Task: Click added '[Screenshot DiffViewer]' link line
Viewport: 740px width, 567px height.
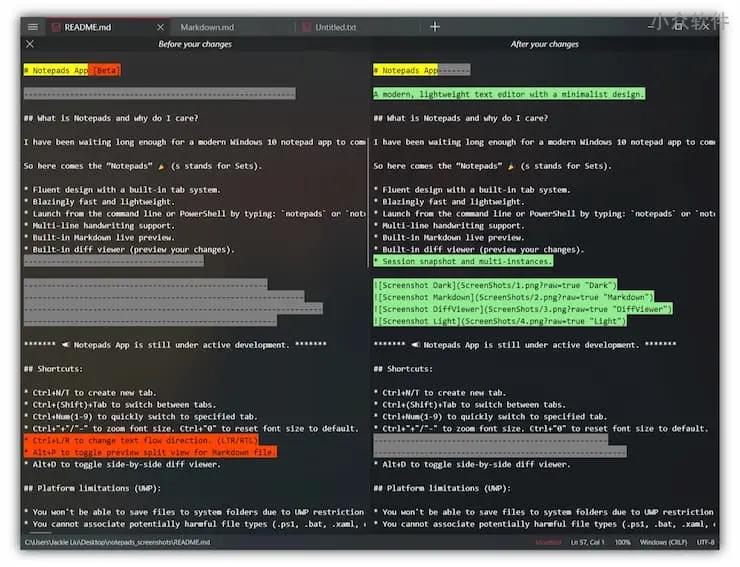Action: (522, 309)
